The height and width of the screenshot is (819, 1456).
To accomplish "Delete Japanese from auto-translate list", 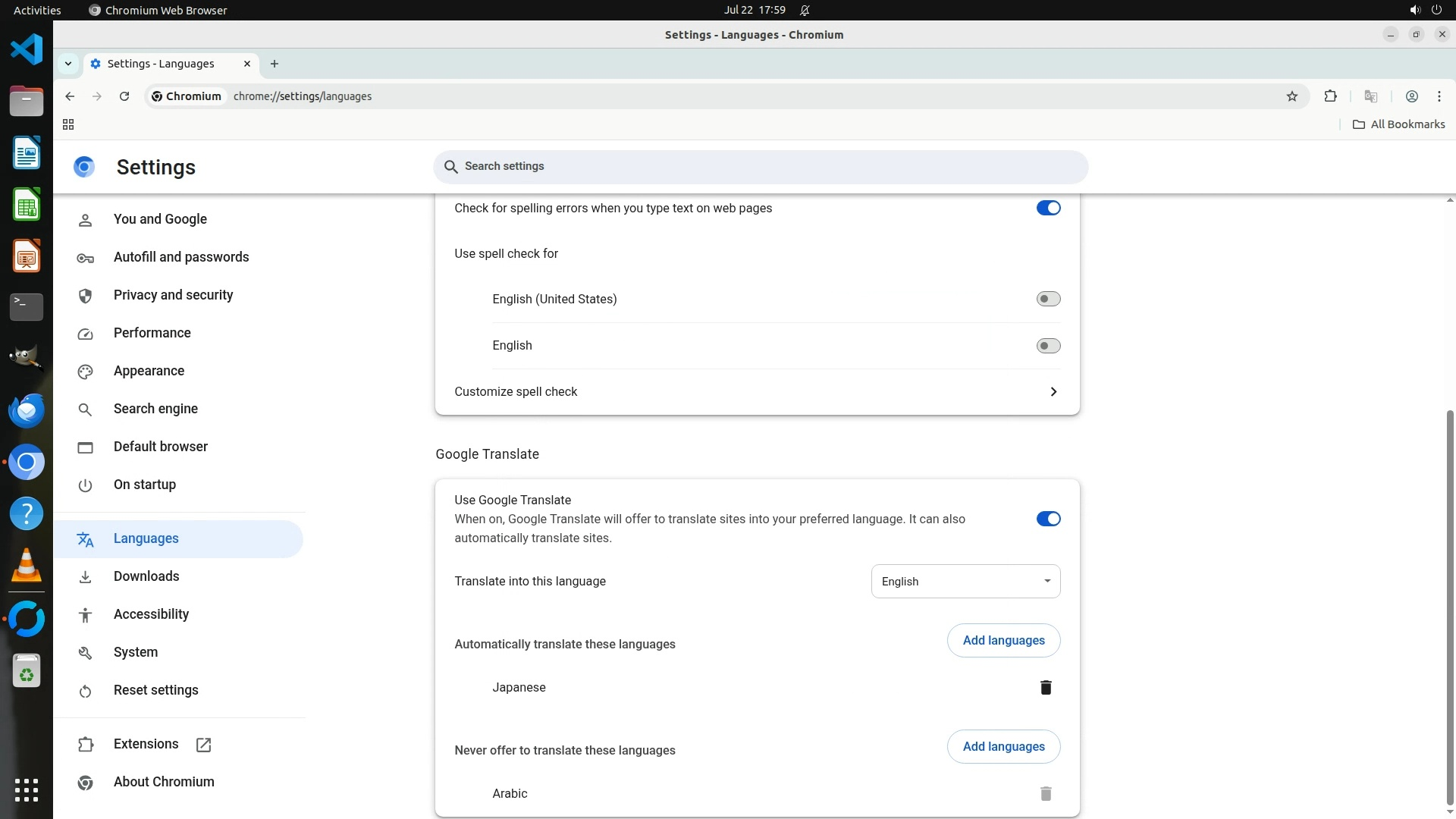I will pos(1046,687).
